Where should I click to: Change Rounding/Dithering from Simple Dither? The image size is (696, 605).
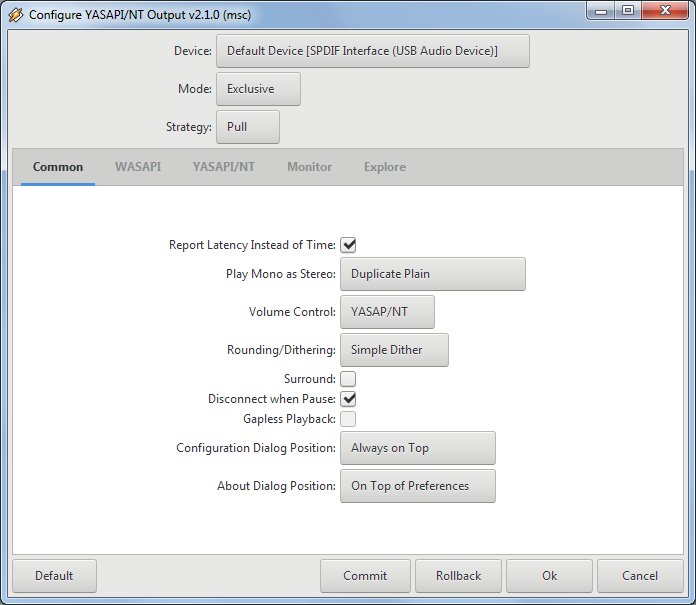(394, 350)
